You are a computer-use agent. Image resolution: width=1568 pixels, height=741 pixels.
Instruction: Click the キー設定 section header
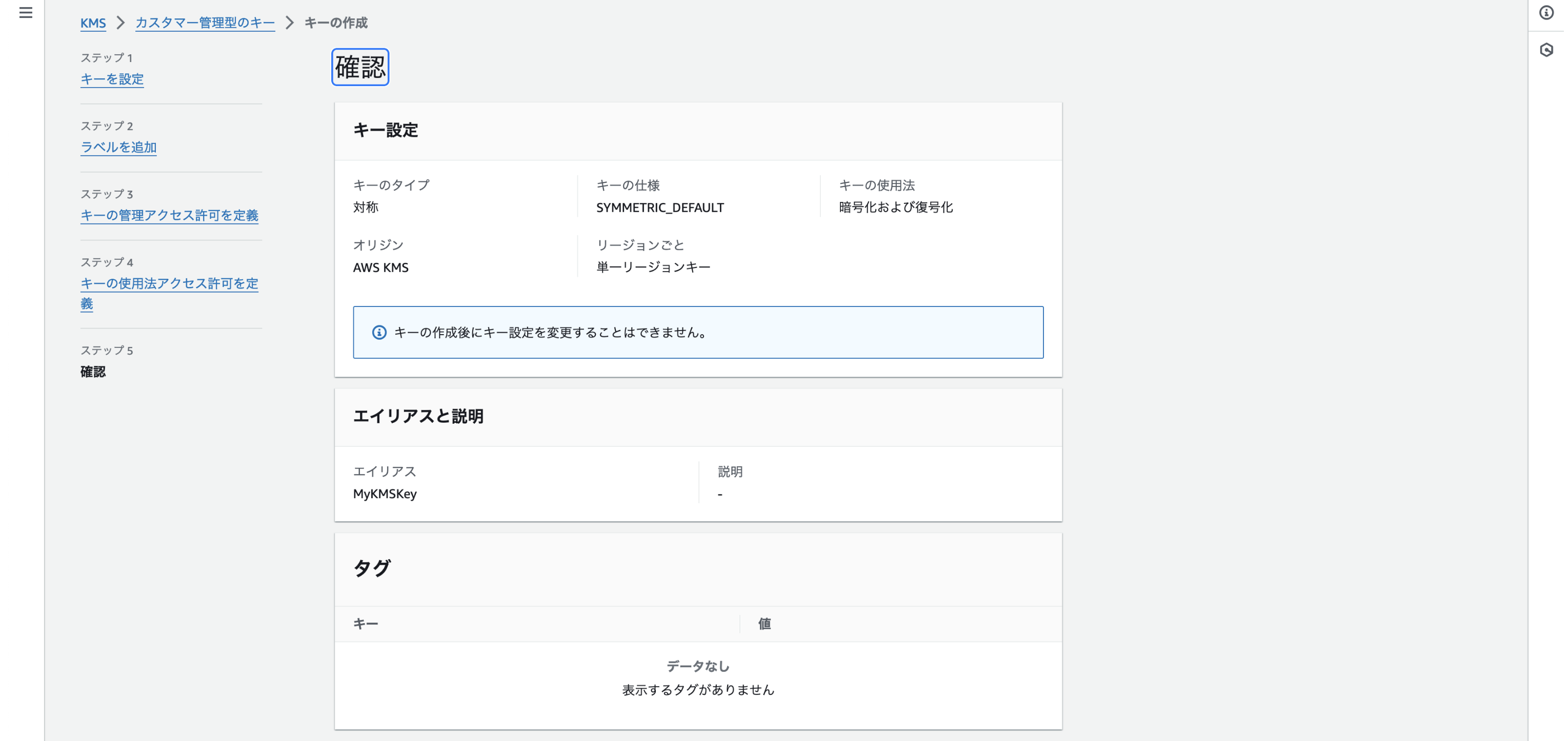pyautogui.click(x=385, y=130)
